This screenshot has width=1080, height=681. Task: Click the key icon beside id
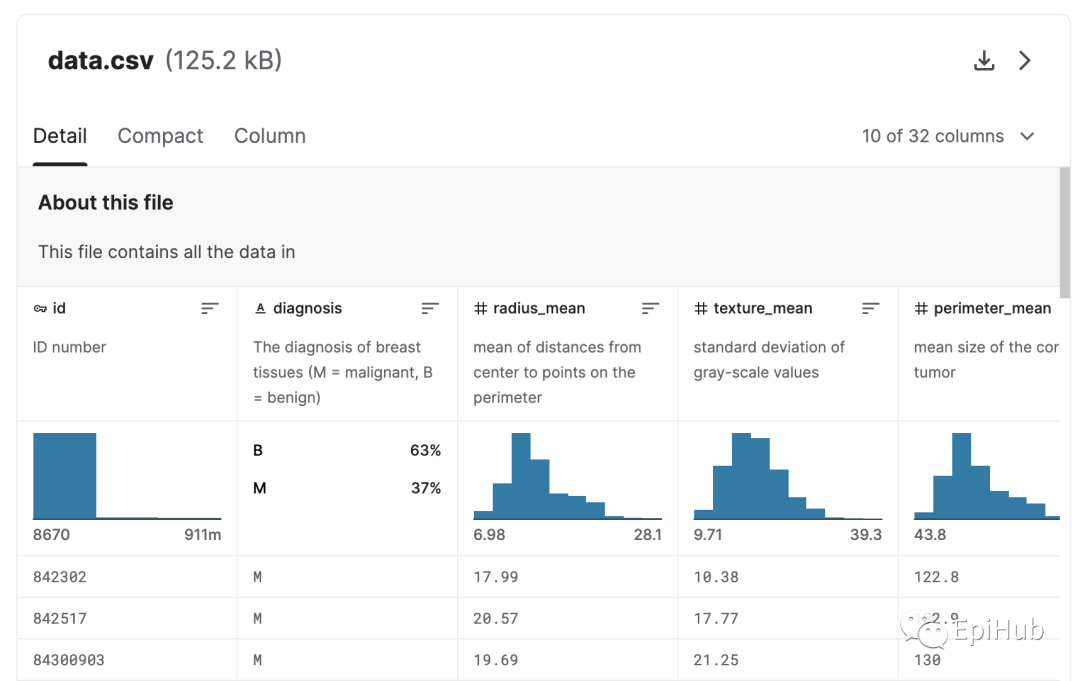[40, 309]
